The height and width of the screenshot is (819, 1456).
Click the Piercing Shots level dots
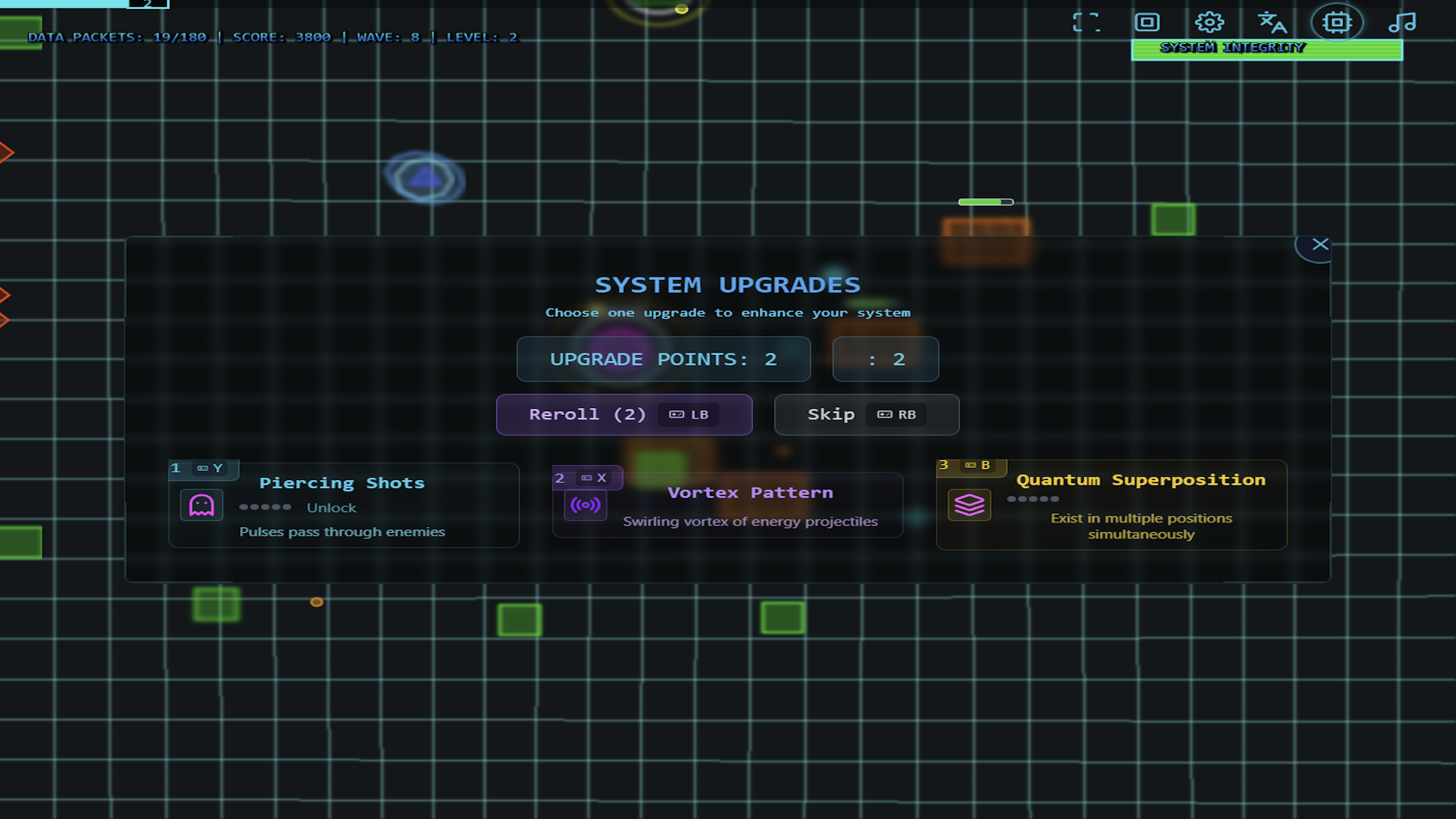click(265, 507)
